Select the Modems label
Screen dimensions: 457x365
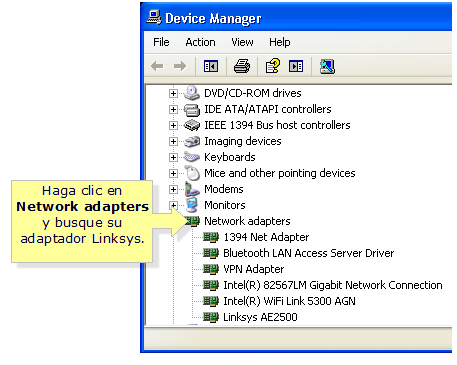coord(224,189)
